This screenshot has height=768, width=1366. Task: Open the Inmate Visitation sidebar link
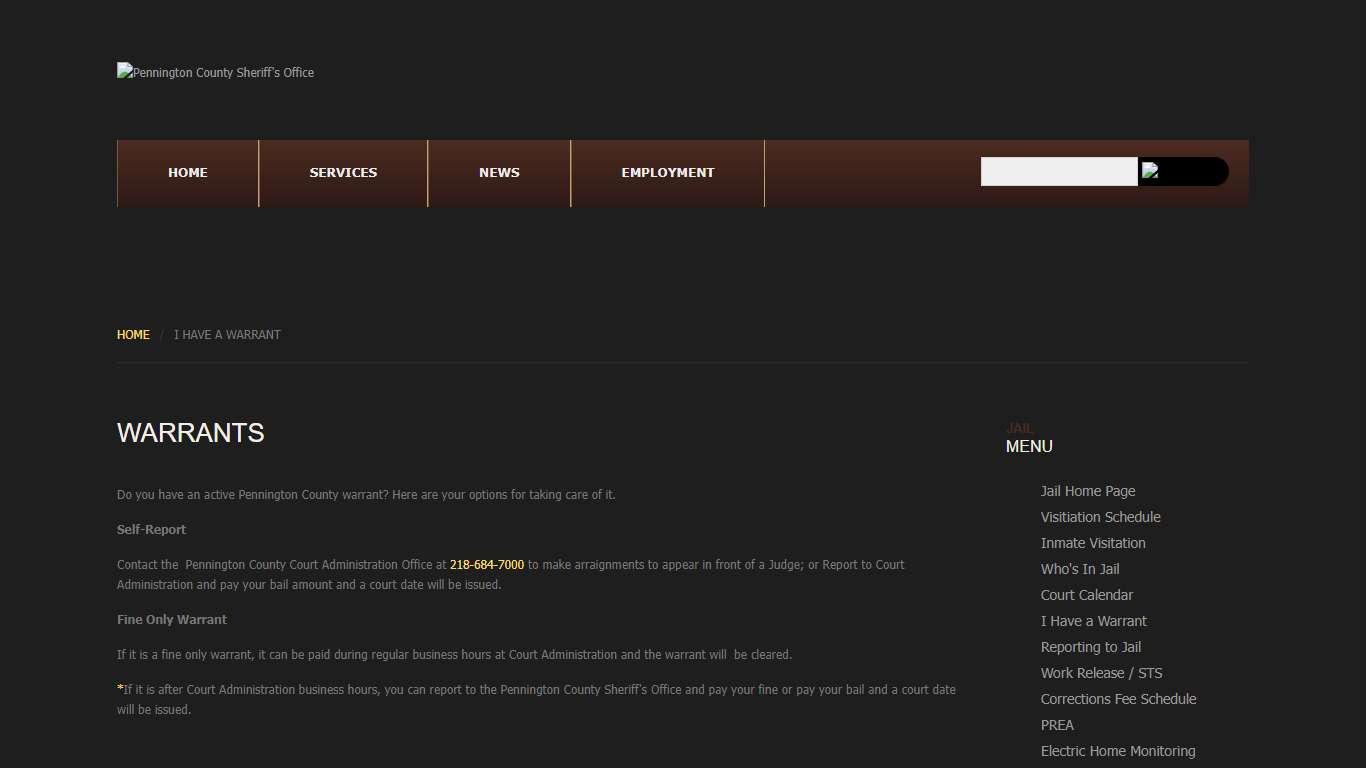click(x=1092, y=543)
